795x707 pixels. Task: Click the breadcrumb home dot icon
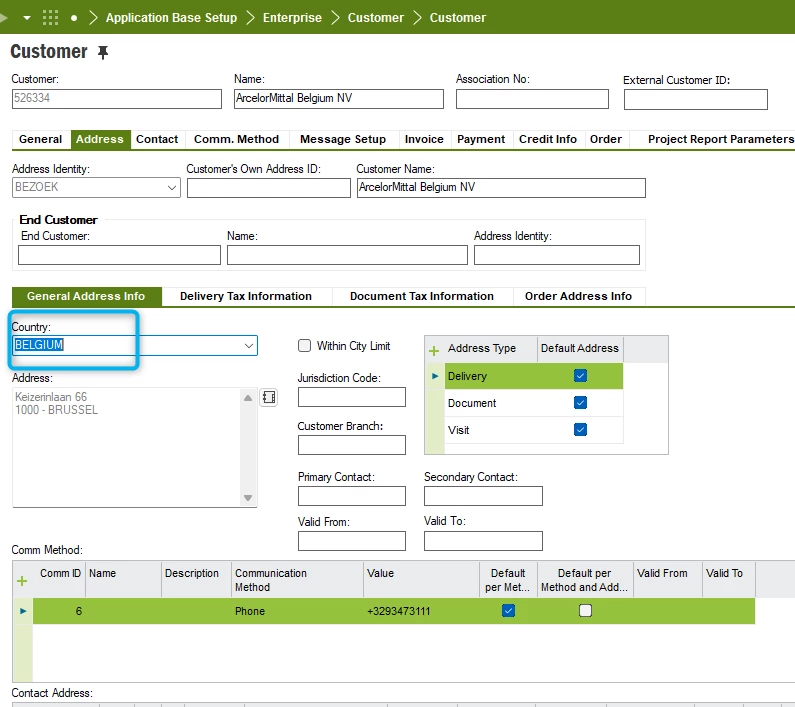tap(74, 18)
